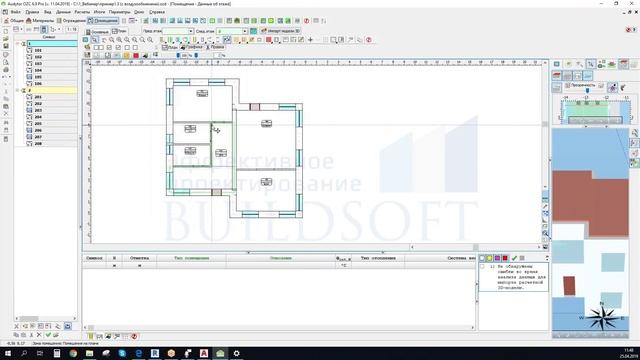Select the План mode button
This screenshot has height=360, width=640.
[x=170, y=47]
